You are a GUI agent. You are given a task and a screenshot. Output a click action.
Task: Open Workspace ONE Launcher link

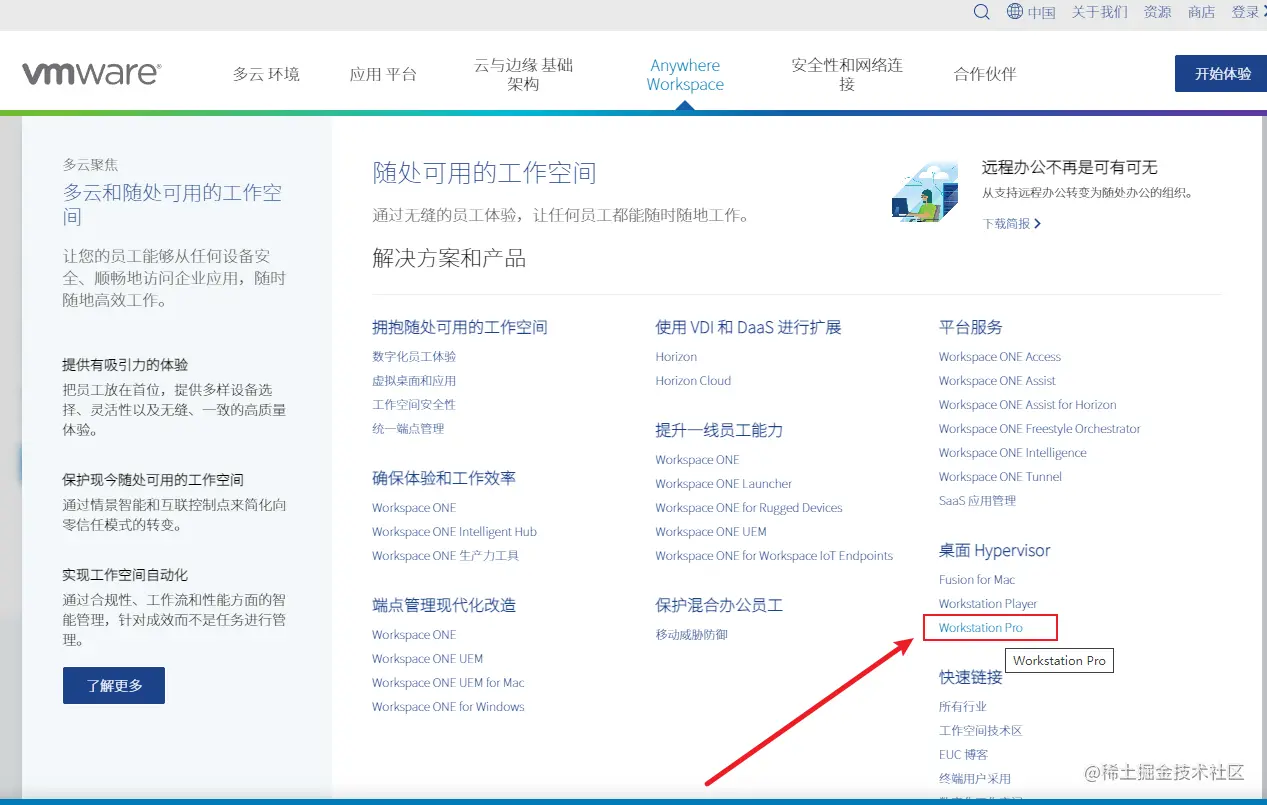(723, 484)
